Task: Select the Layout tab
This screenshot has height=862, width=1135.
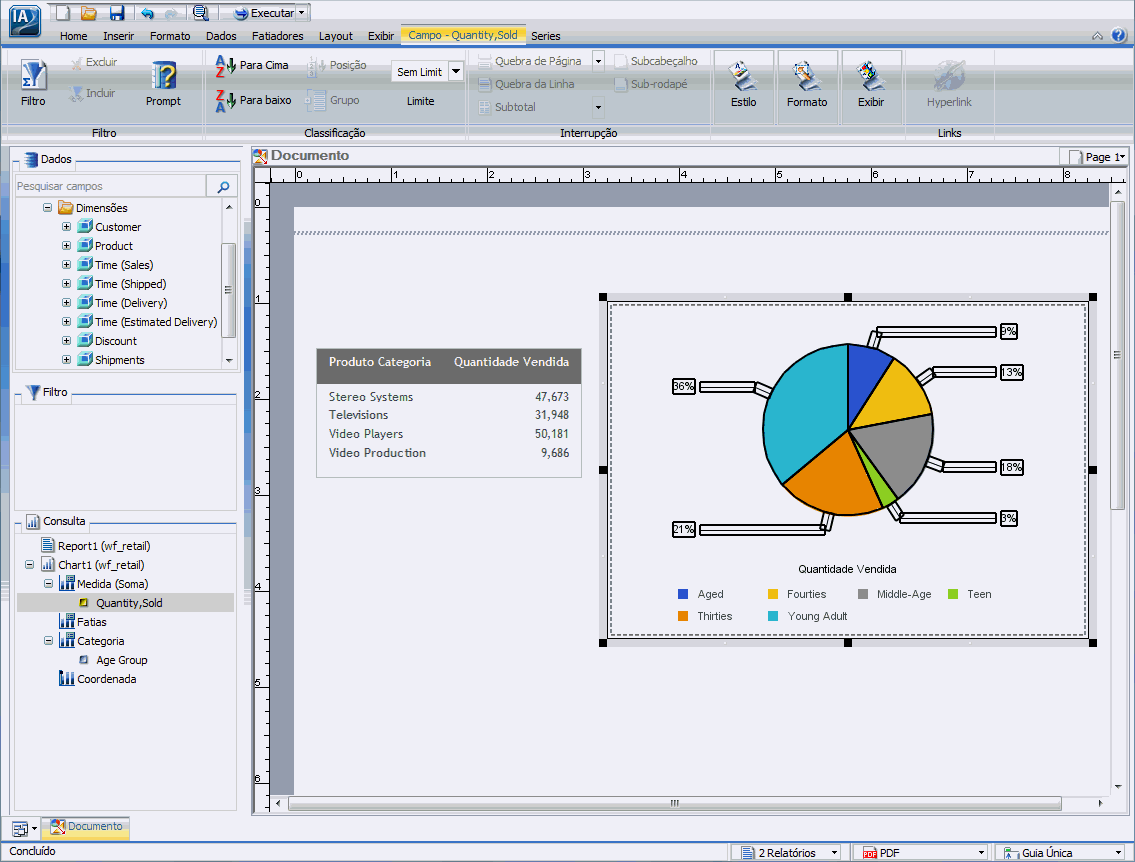Action: click(336, 36)
